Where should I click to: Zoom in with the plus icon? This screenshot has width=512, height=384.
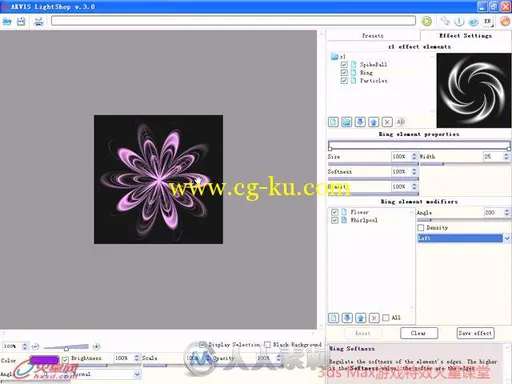(x=96, y=347)
